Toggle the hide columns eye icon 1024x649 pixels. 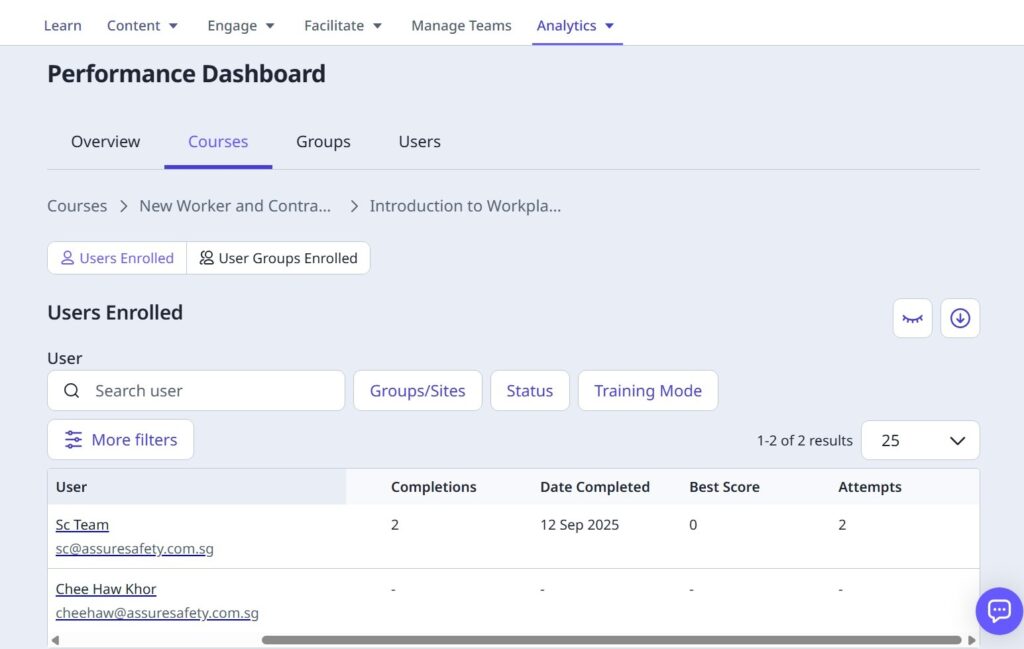912,318
